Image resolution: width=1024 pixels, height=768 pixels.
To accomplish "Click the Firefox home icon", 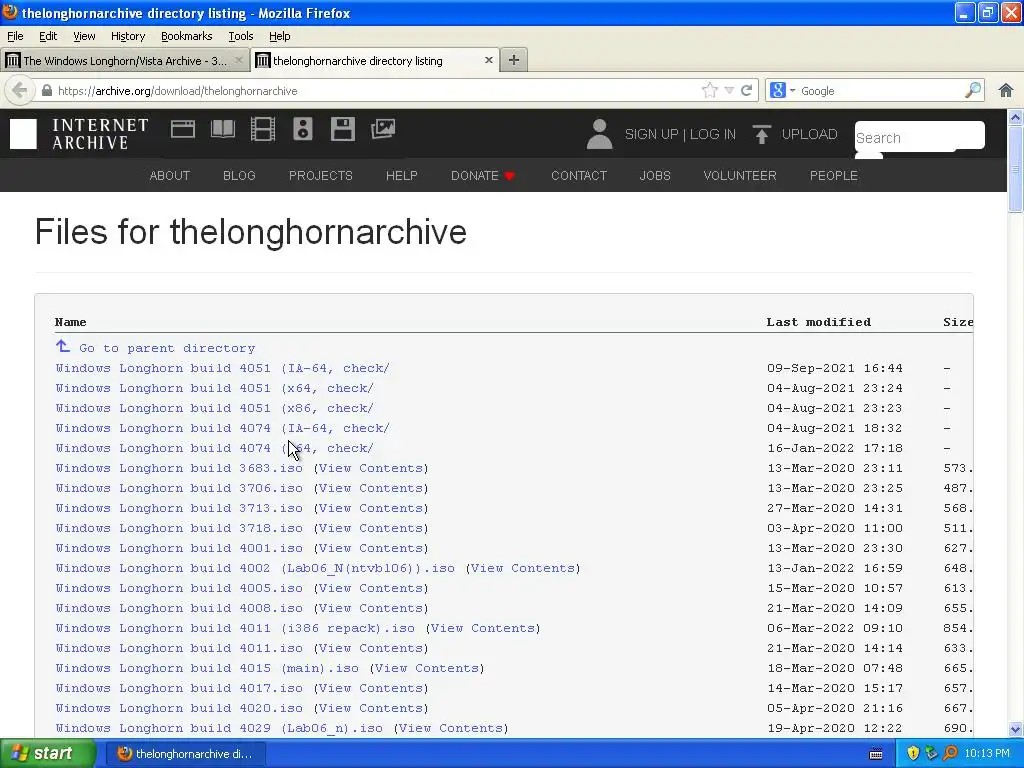I will tap(1006, 91).
